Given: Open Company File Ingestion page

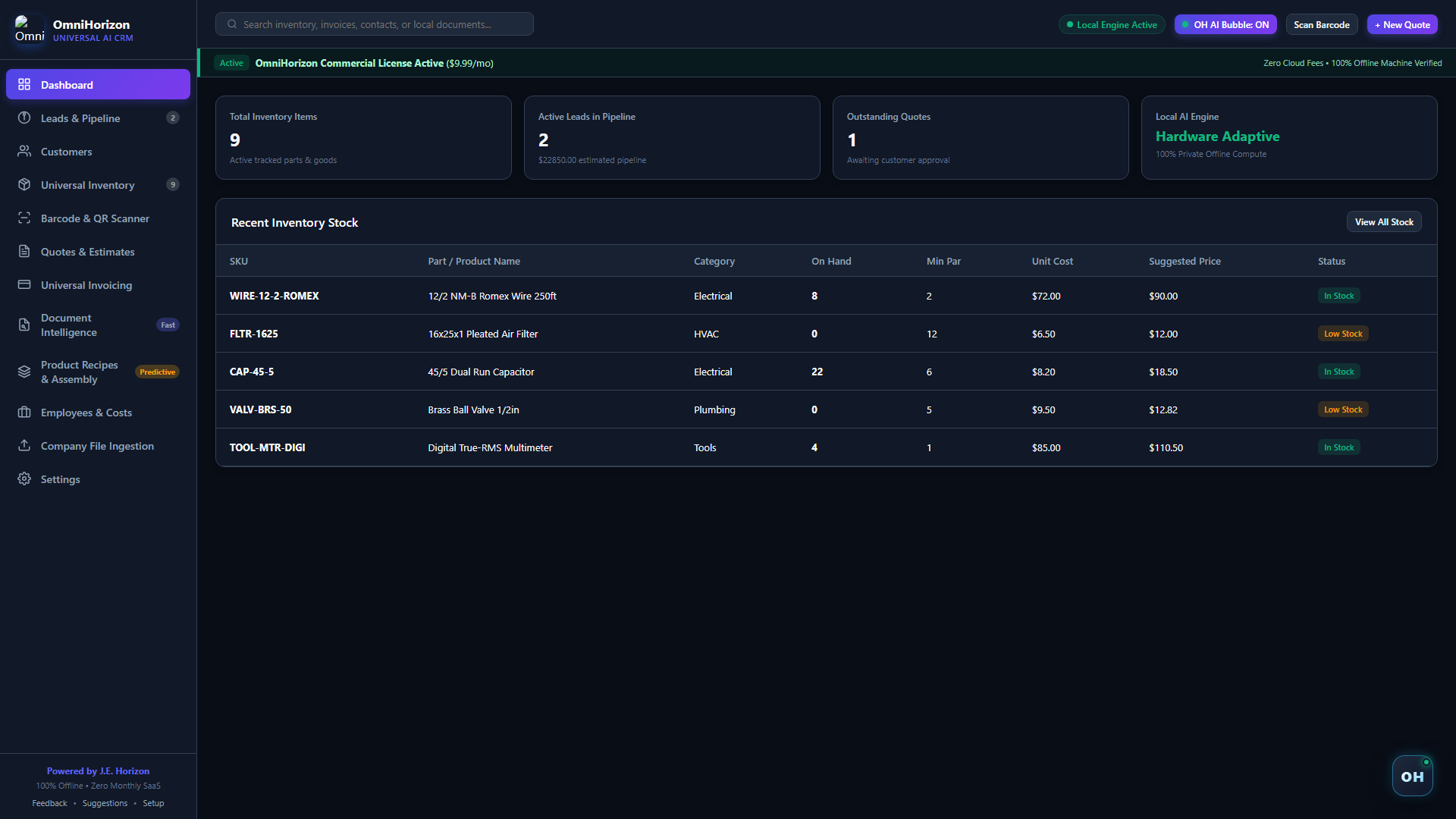Looking at the screenshot, I should [98, 445].
